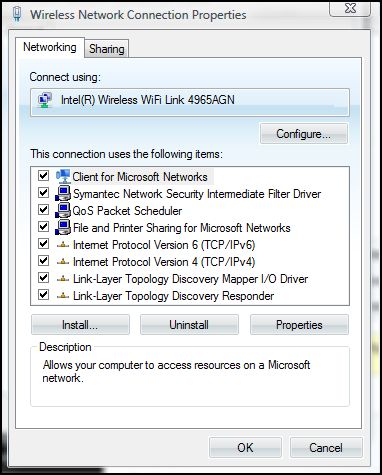Click the Install... button
The image size is (382, 475).
point(80,325)
